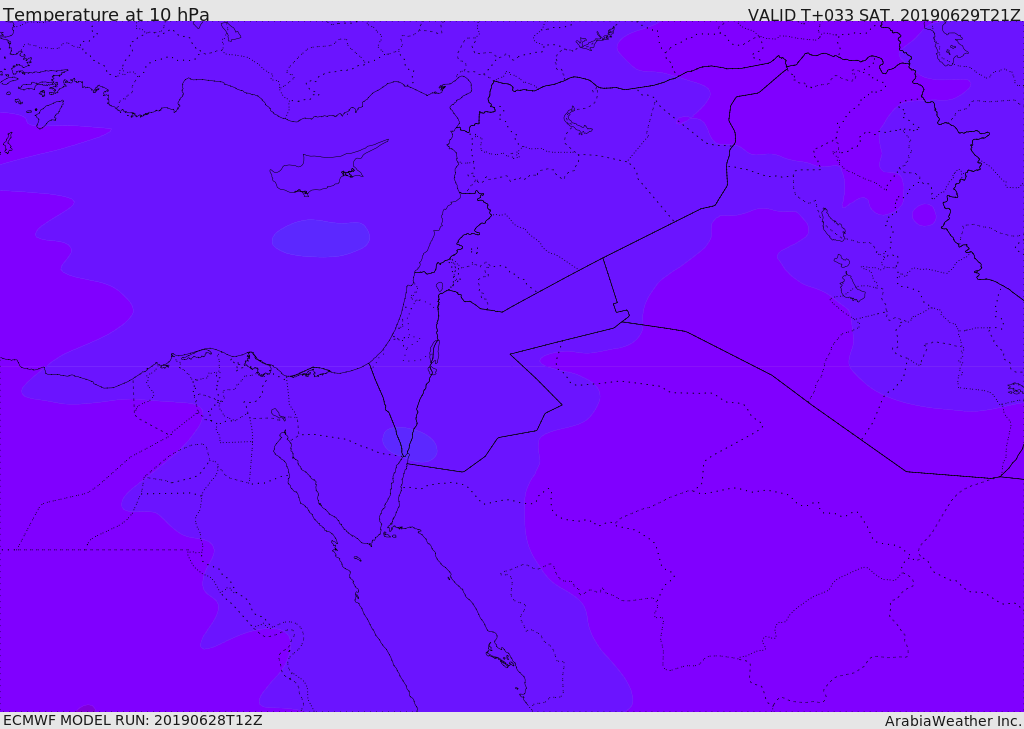Click the small purple oval over Iraq

(x=924, y=215)
